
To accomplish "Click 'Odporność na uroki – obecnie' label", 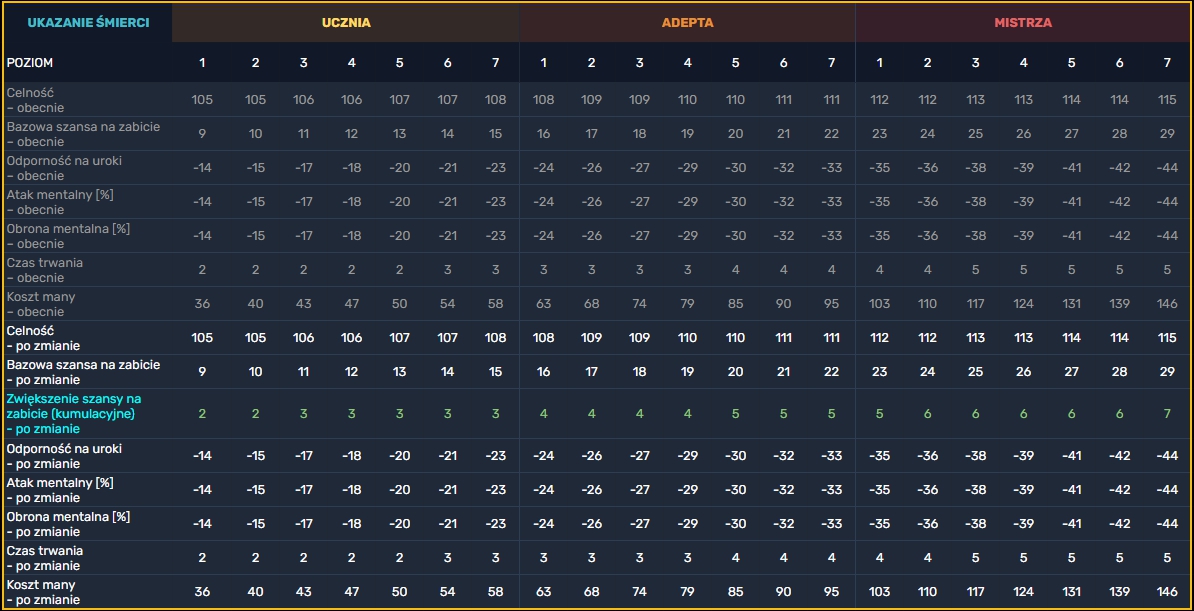I will 64,168.
